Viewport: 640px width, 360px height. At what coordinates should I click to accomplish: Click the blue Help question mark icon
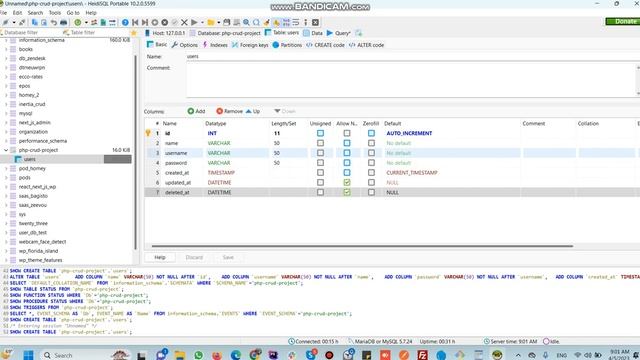point(125,22)
